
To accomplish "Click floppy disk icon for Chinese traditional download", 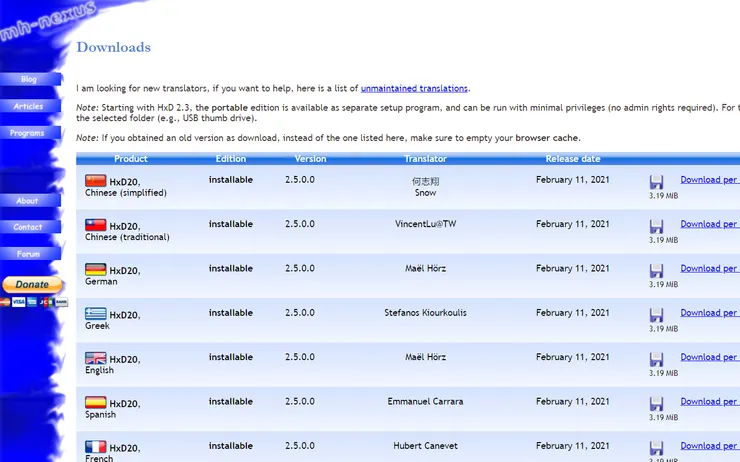I will coord(656,227).
